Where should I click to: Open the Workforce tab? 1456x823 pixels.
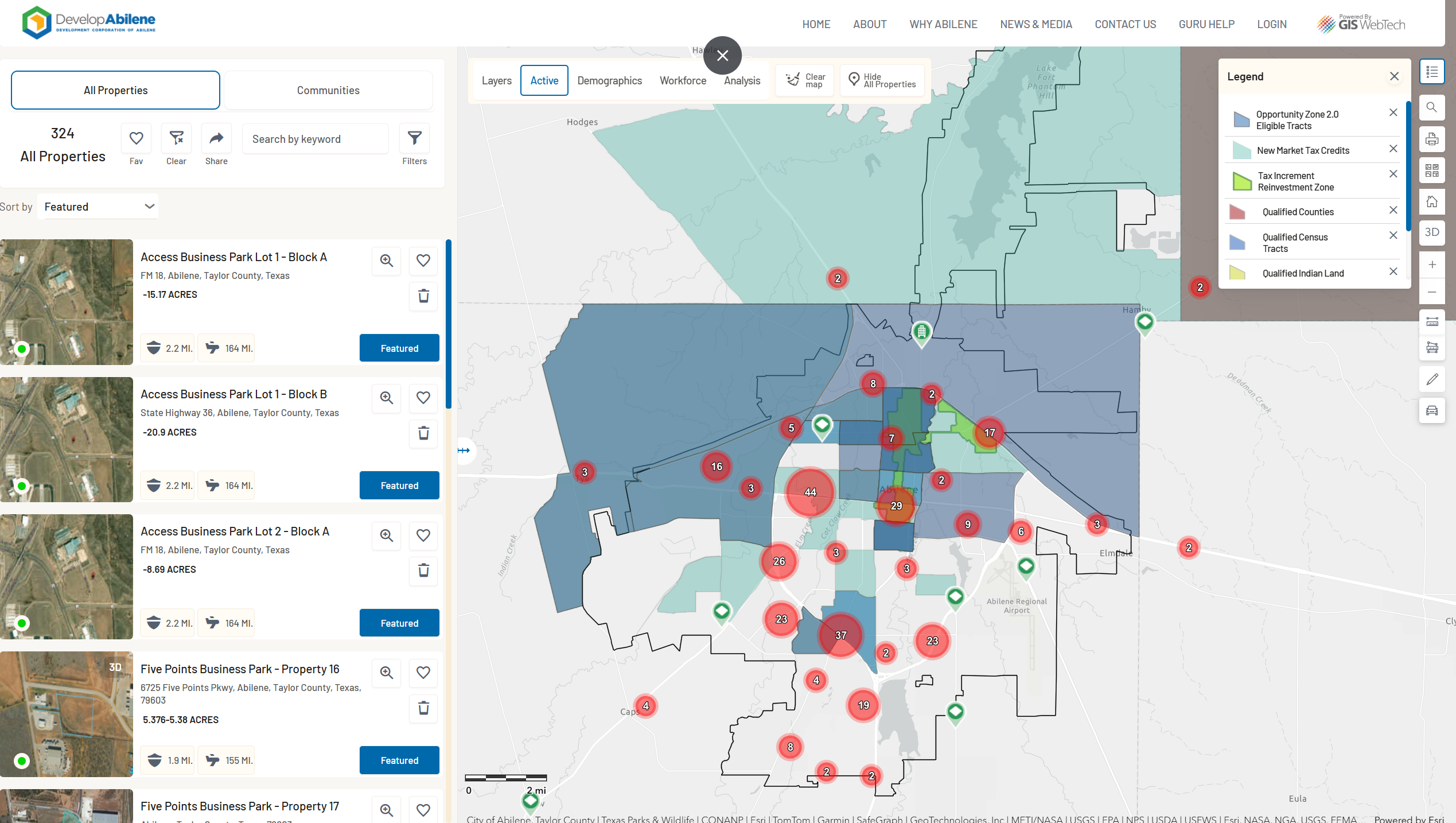(x=683, y=80)
